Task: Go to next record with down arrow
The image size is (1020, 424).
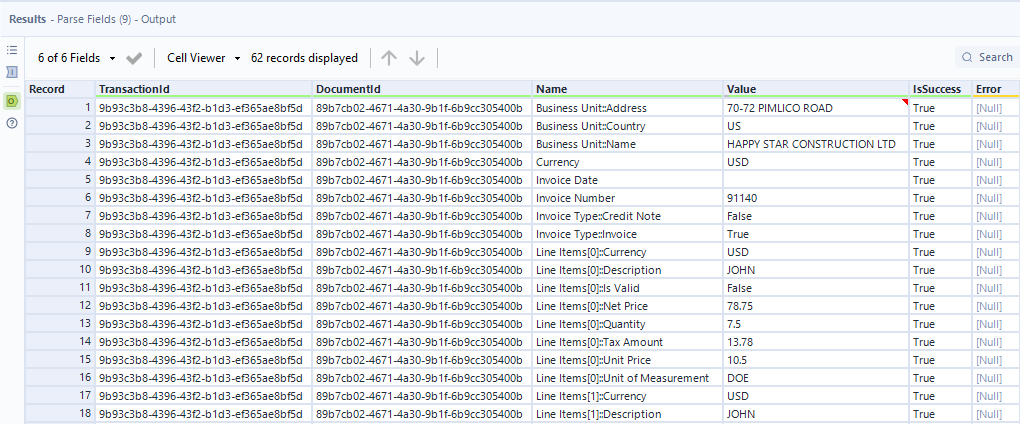Action: pyautogui.click(x=416, y=58)
